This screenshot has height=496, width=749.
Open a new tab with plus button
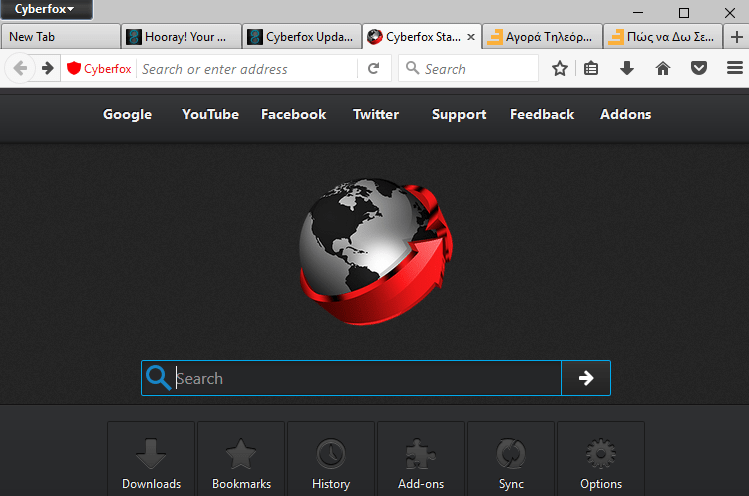coord(737,37)
